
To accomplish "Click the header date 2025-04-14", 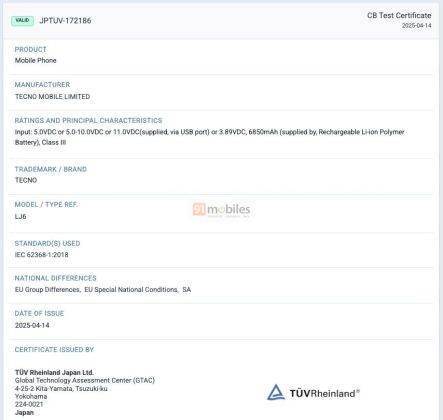I will [416, 26].
